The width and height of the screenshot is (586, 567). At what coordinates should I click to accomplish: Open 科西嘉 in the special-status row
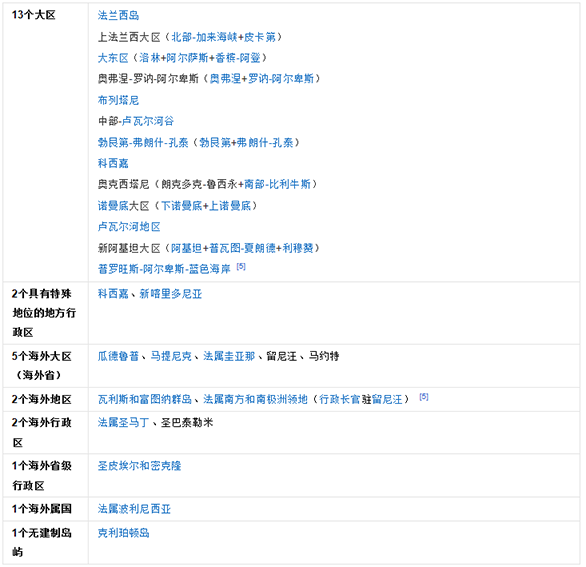(x=113, y=294)
